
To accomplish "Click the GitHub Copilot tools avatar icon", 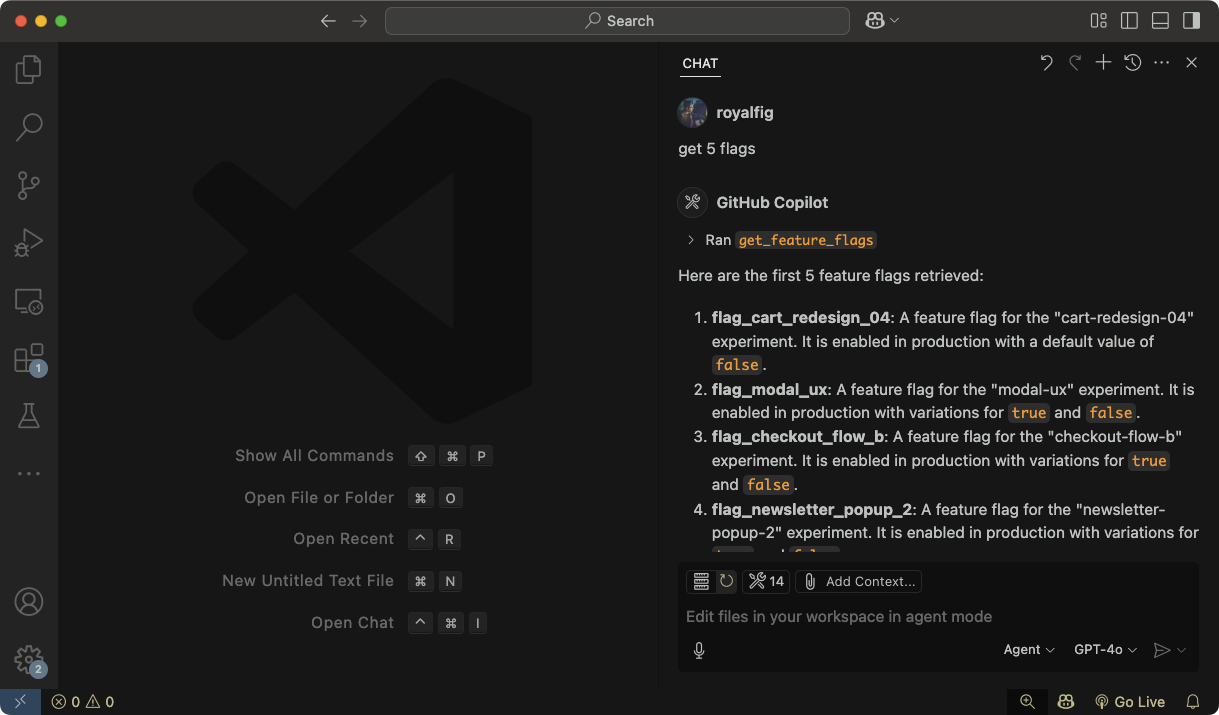I will click(x=693, y=202).
